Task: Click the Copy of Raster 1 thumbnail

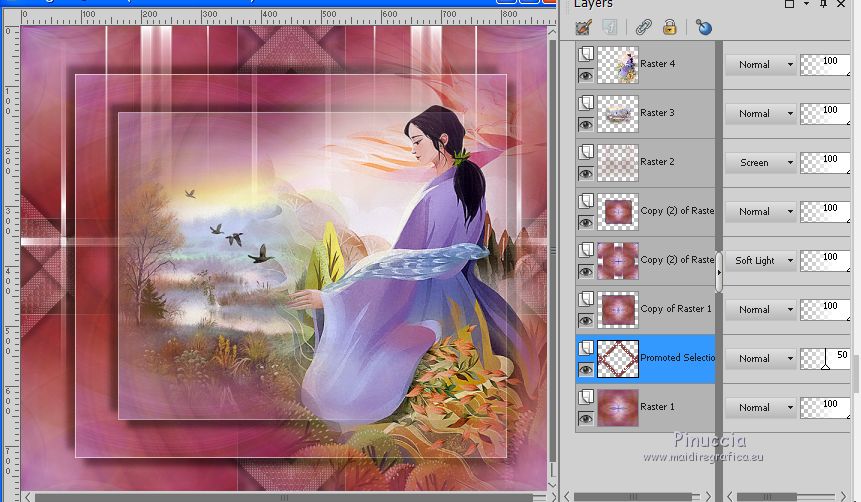Action: coord(618,310)
